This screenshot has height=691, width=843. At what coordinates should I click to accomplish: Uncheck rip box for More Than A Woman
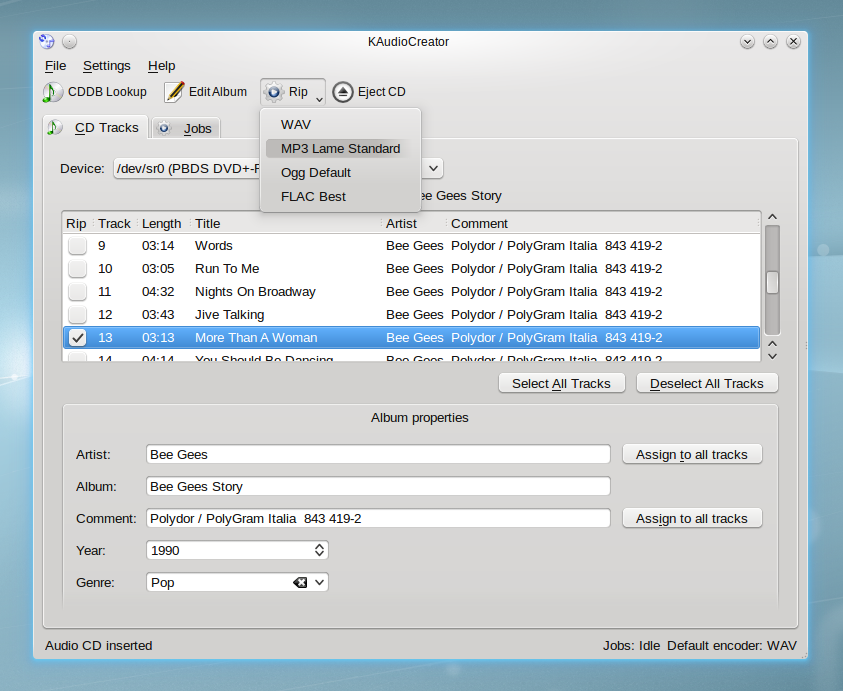pos(77,338)
